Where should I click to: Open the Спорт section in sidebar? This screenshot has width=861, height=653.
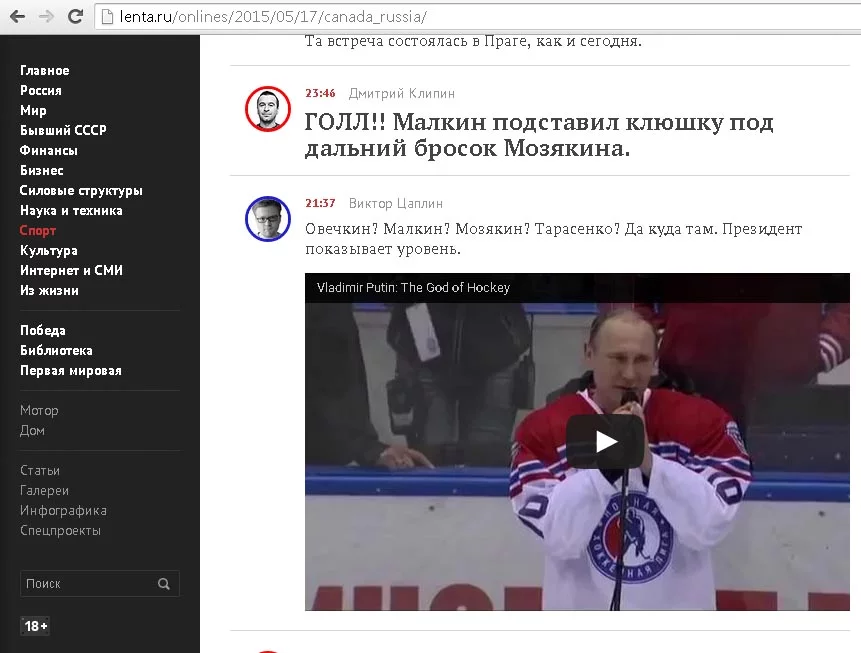[38, 231]
